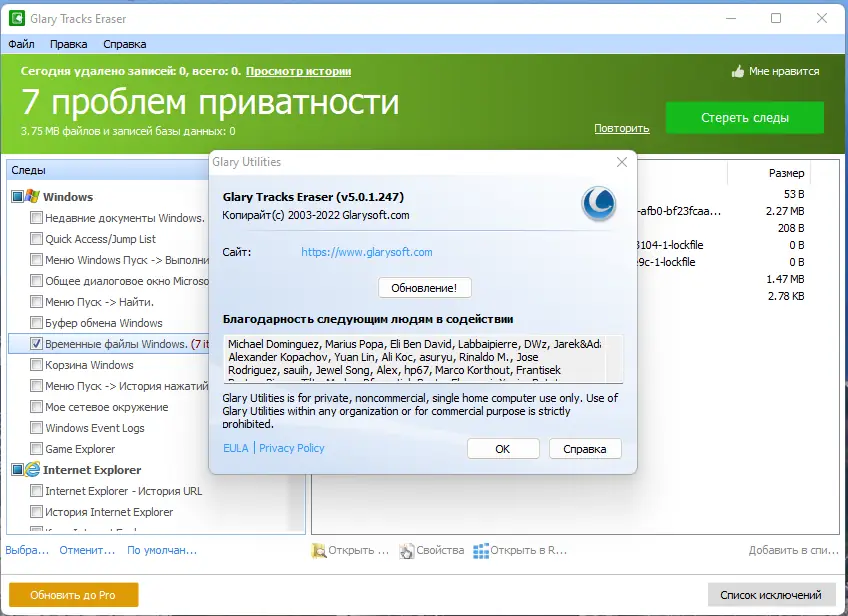The height and width of the screenshot is (616, 848).
Task: Enable the Quick Access/Jump List checkbox
Action: tap(36, 239)
